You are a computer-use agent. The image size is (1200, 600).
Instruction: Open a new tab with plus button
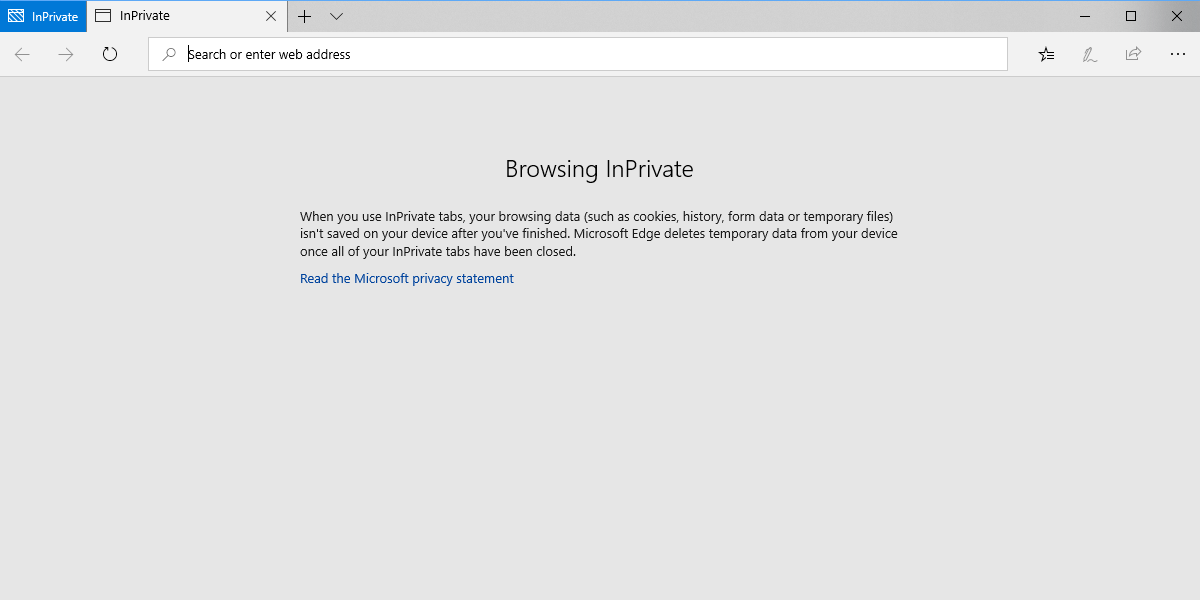[305, 16]
